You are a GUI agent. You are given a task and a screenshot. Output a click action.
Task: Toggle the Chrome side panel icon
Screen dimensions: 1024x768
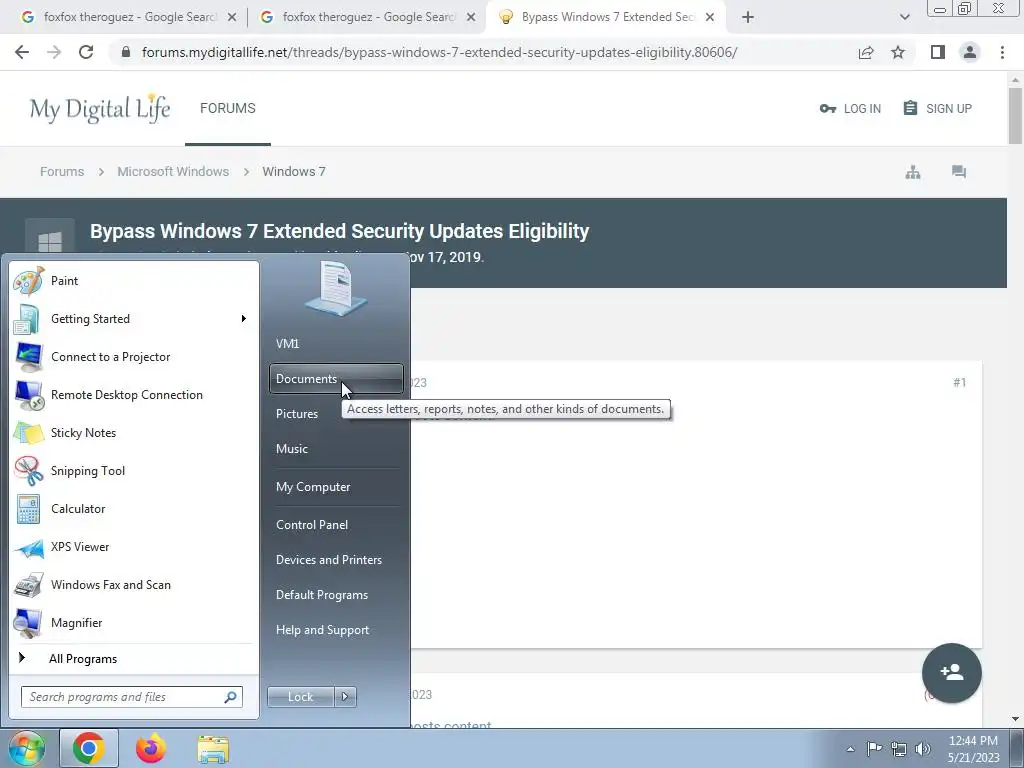tap(938, 52)
